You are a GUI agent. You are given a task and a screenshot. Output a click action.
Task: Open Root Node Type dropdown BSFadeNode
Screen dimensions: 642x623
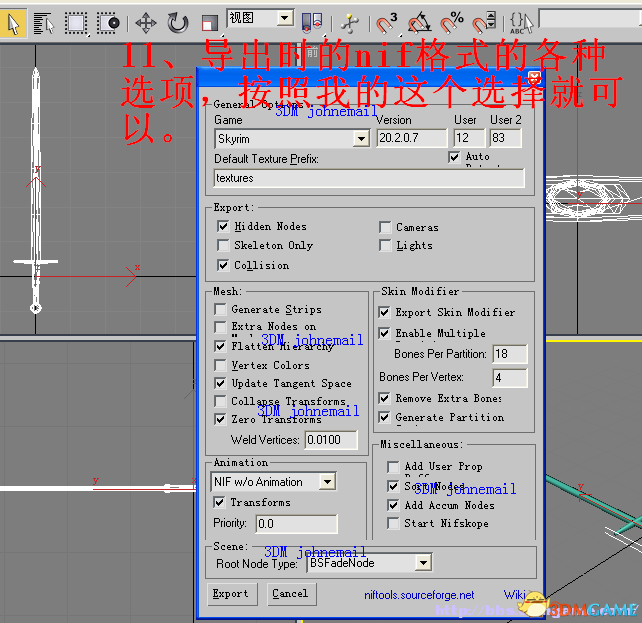pos(369,563)
